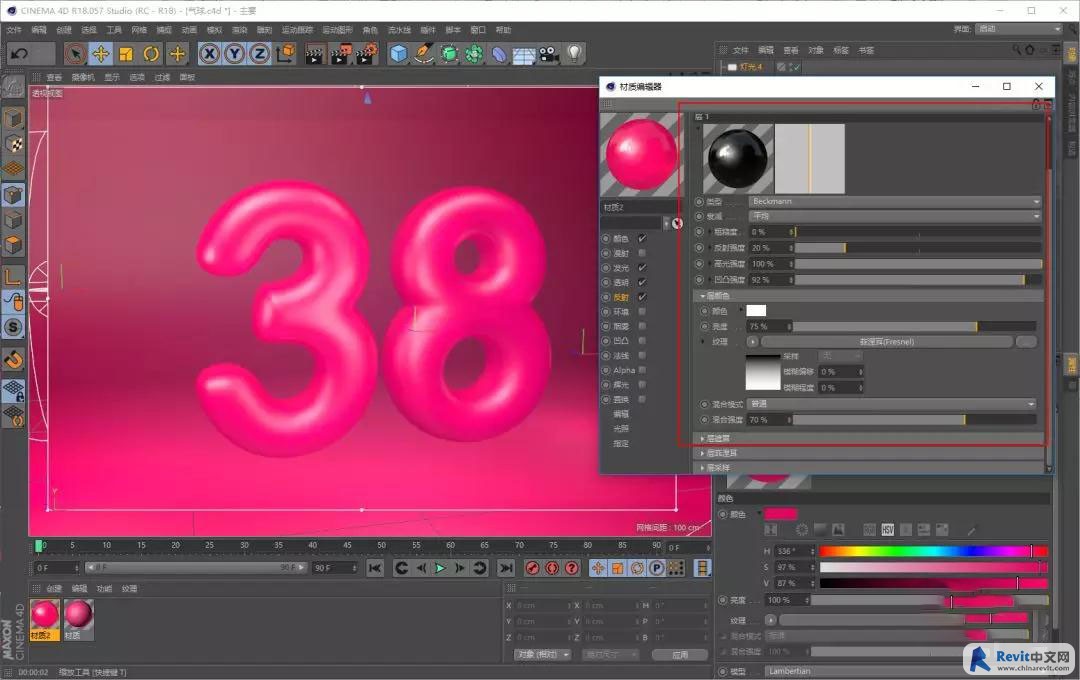The image size is (1080, 680).
Task: Click the 反射强度 20% slider
Action: (x=918, y=248)
